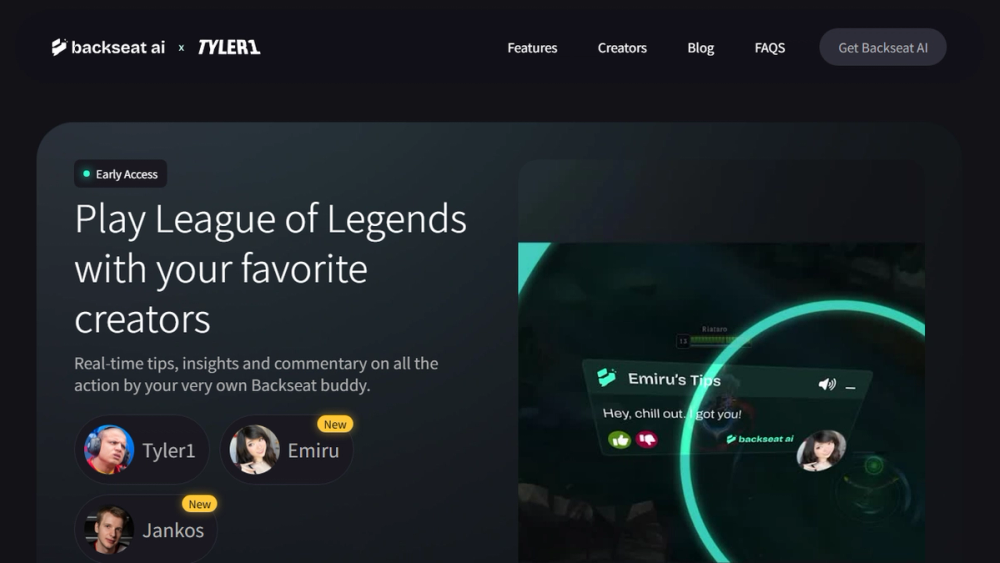Select the Jankos creator chip

146,529
